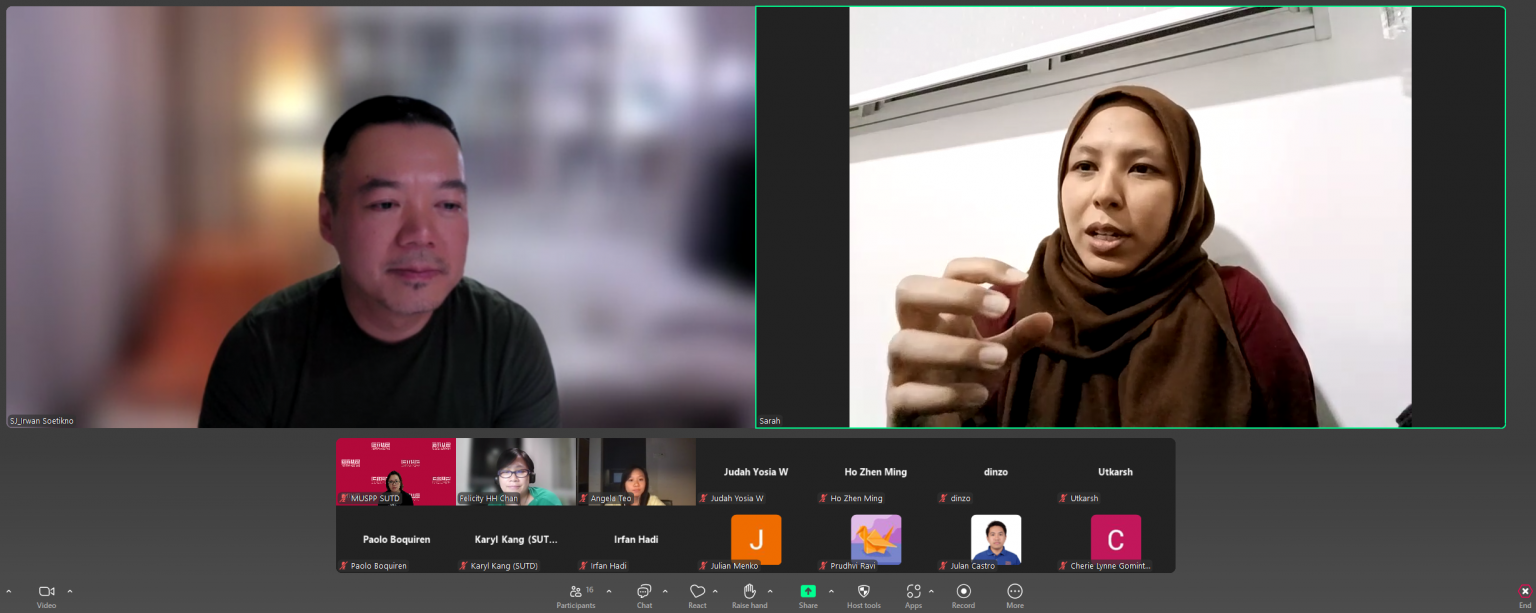This screenshot has height=613, width=1536.
Task: Open the Participants panel
Action: 576,592
